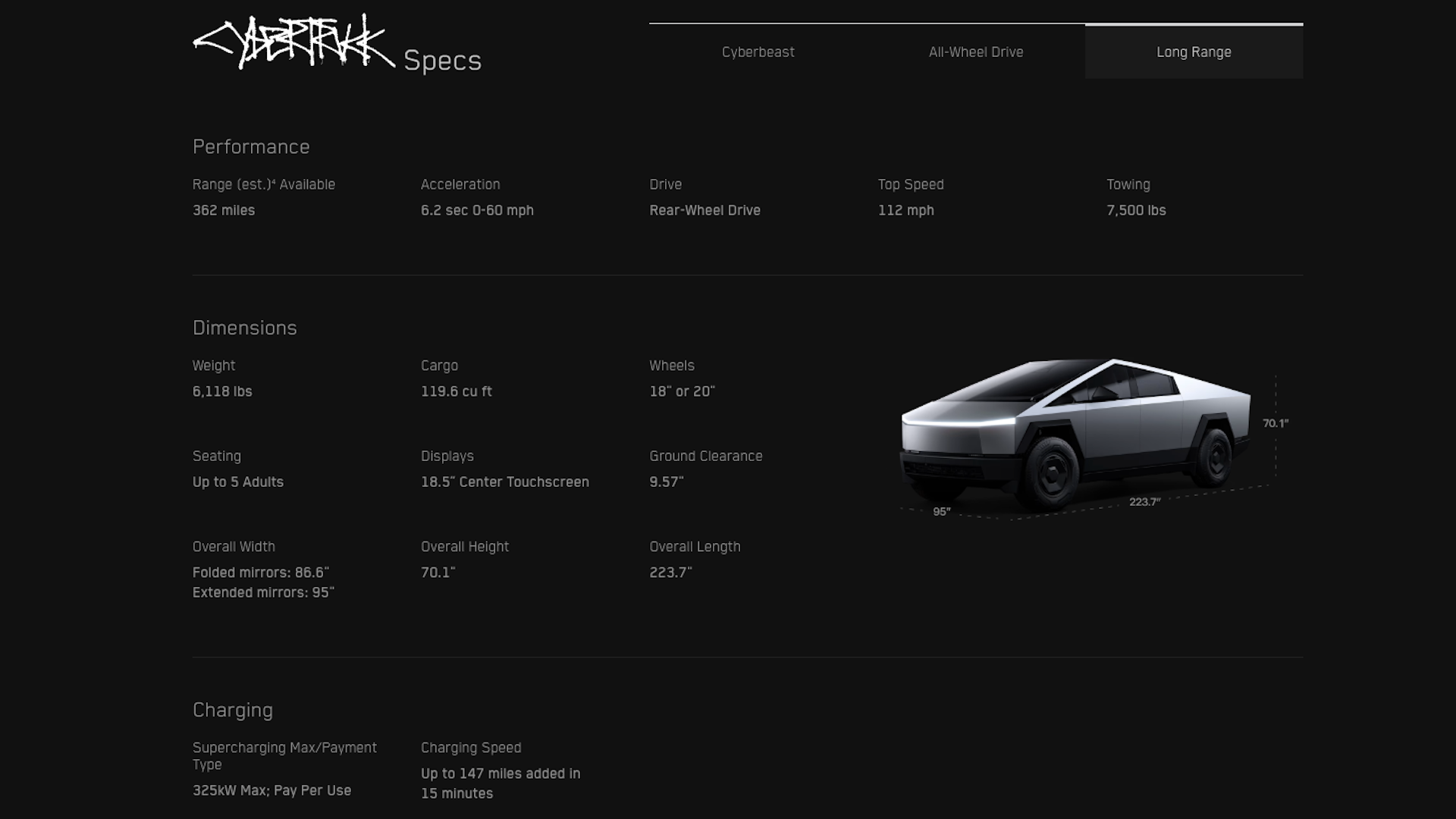Select the 'Acceleration' label
The width and height of the screenshot is (1456, 819).
460,184
